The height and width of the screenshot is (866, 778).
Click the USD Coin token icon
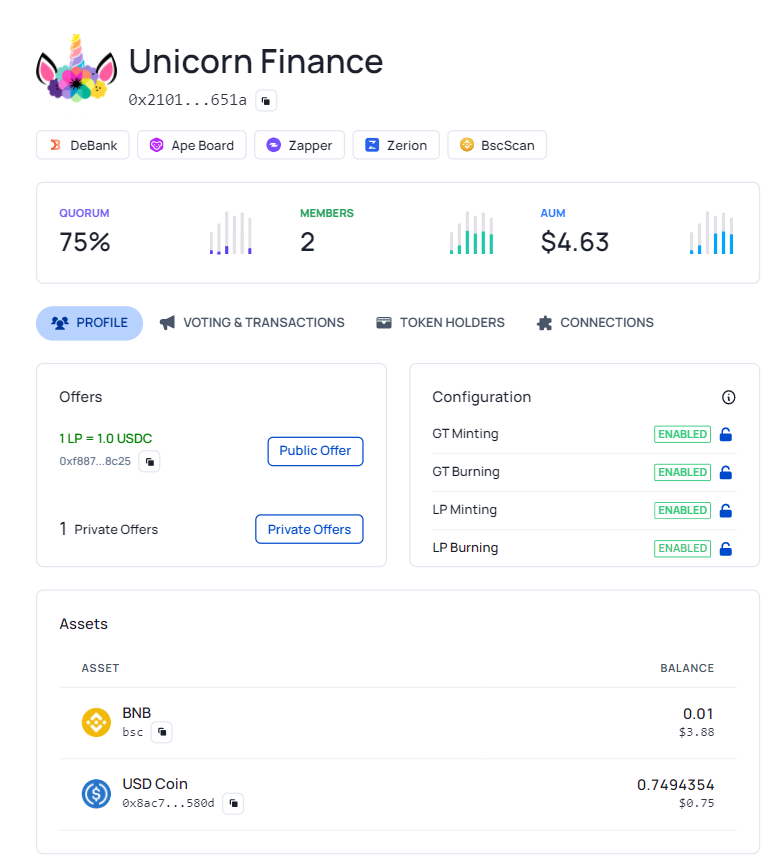pyautogui.click(x=96, y=793)
